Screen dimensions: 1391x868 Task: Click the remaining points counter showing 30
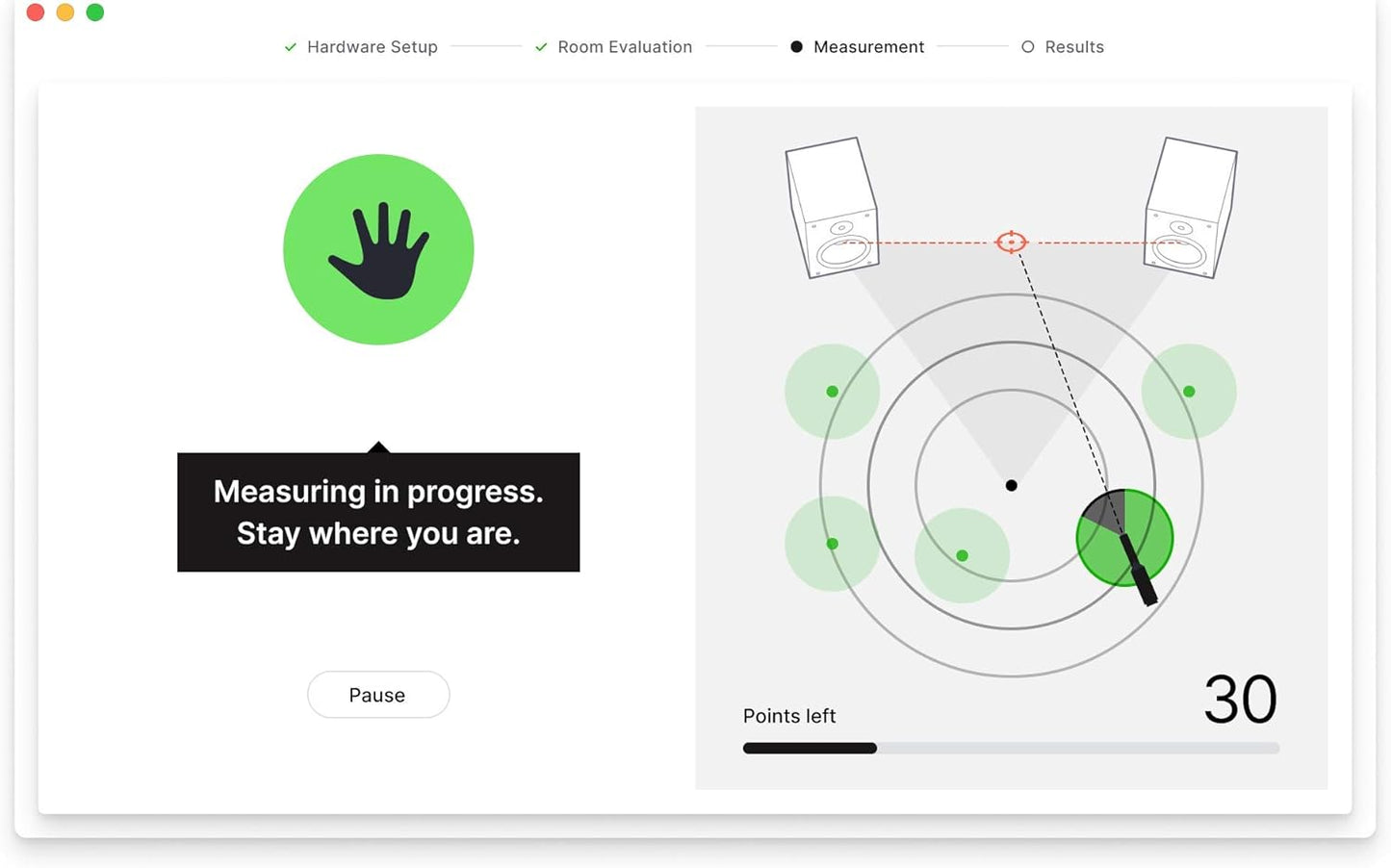1242,700
